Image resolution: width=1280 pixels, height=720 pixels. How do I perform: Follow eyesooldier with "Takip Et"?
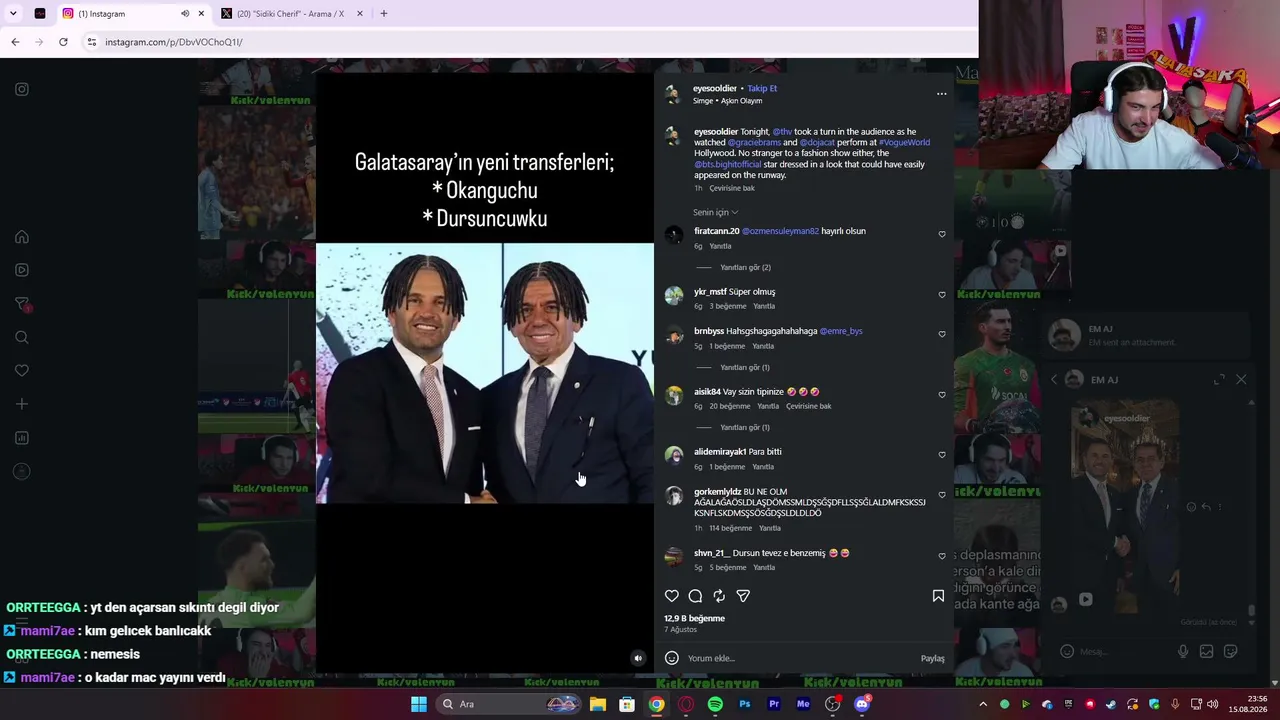click(762, 88)
